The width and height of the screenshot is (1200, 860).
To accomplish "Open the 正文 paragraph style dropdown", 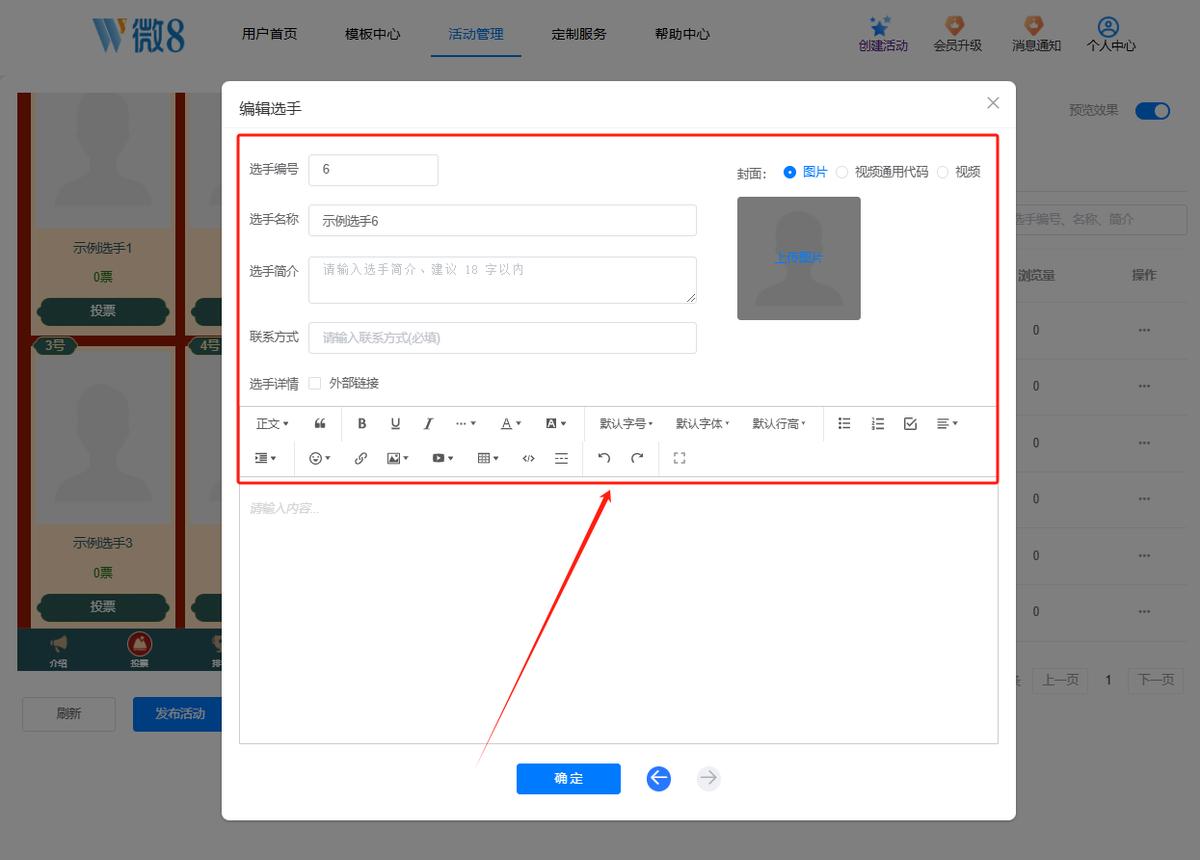I will (x=272, y=424).
